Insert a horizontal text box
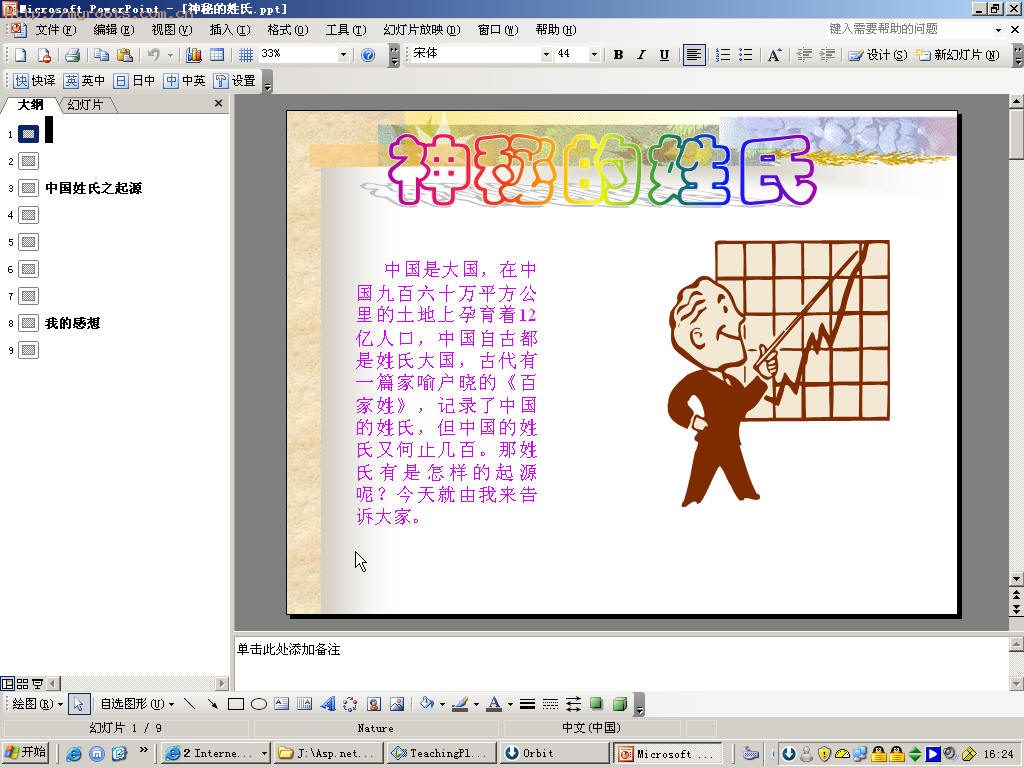This screenshot has width=1024, height=768. pos(281,703)
